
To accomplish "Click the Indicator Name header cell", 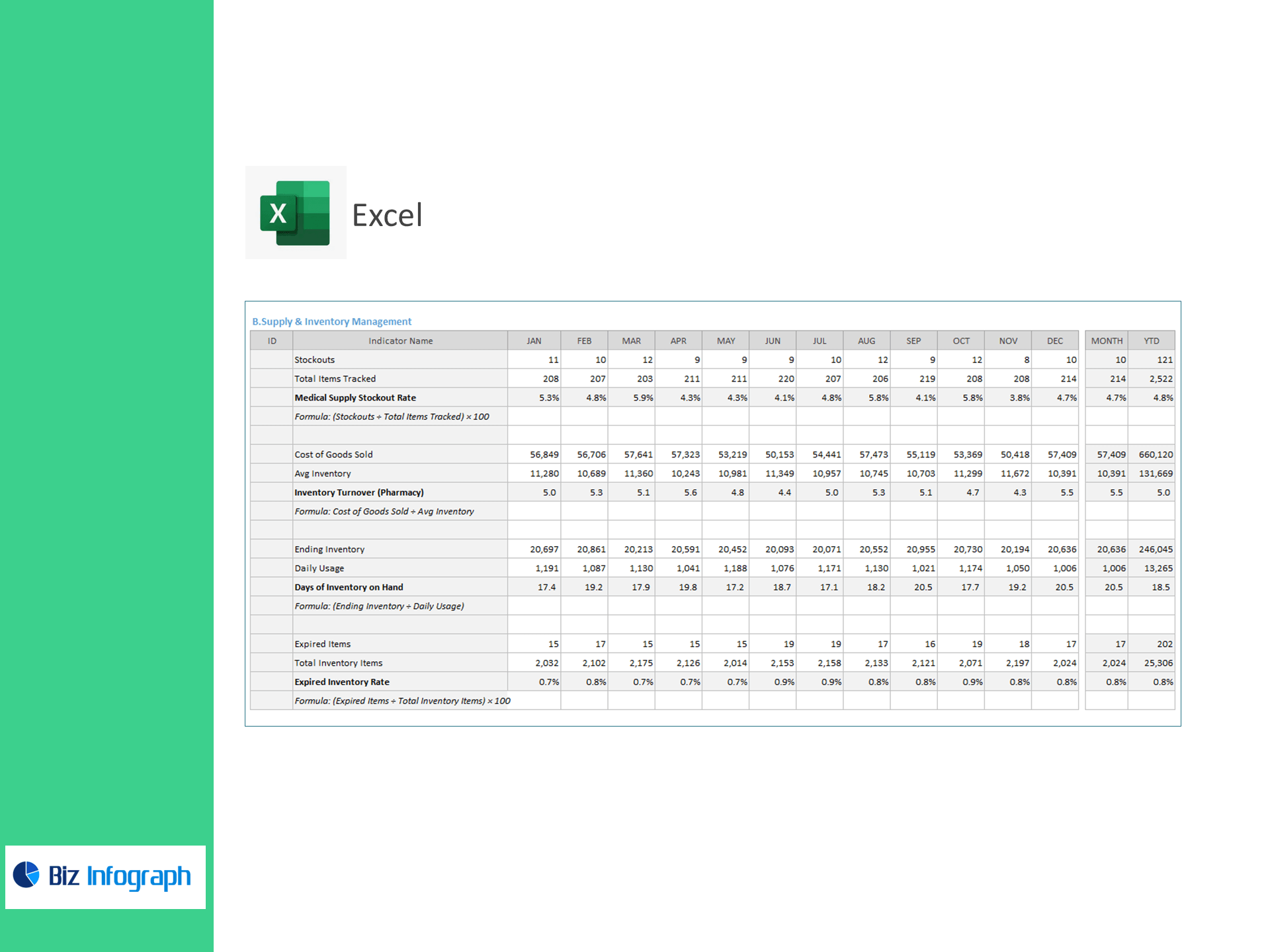I will (400, 340).
